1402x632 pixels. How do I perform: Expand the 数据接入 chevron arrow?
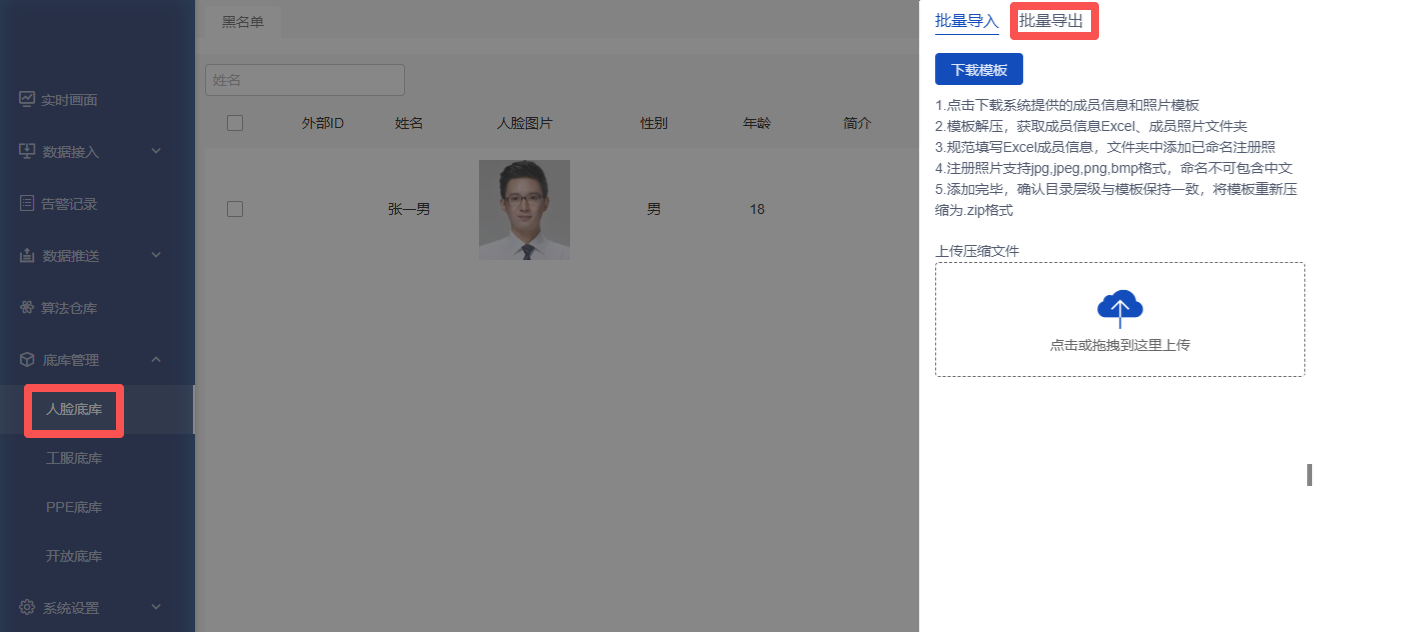[156, 151]
